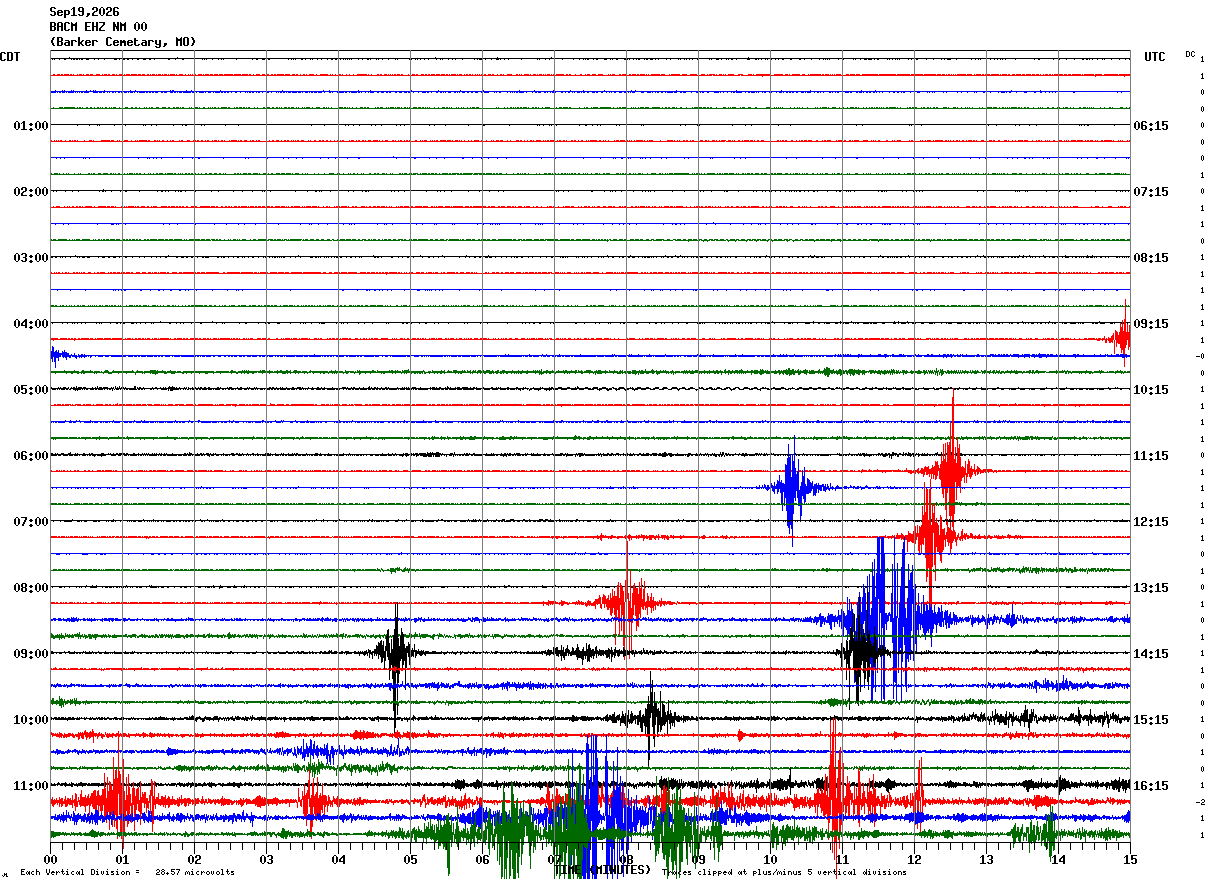Click the 04:00 CDT time label
The image size is (1210, 886).
30,324
